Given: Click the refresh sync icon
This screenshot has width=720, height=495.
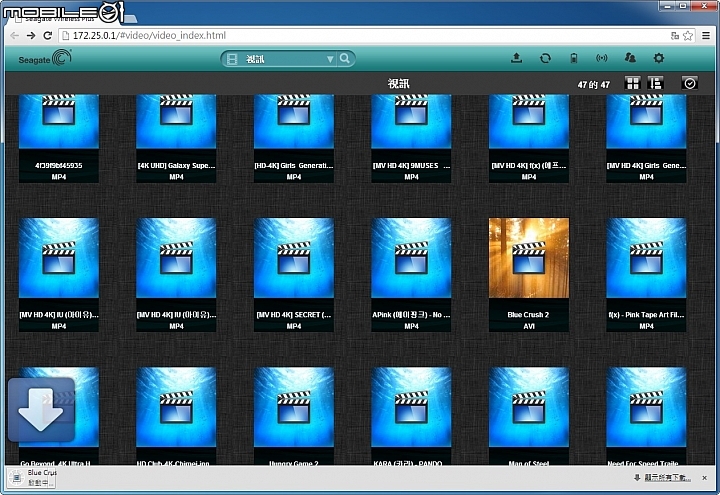Looking at the screenshot, I should tap(545, 58).
